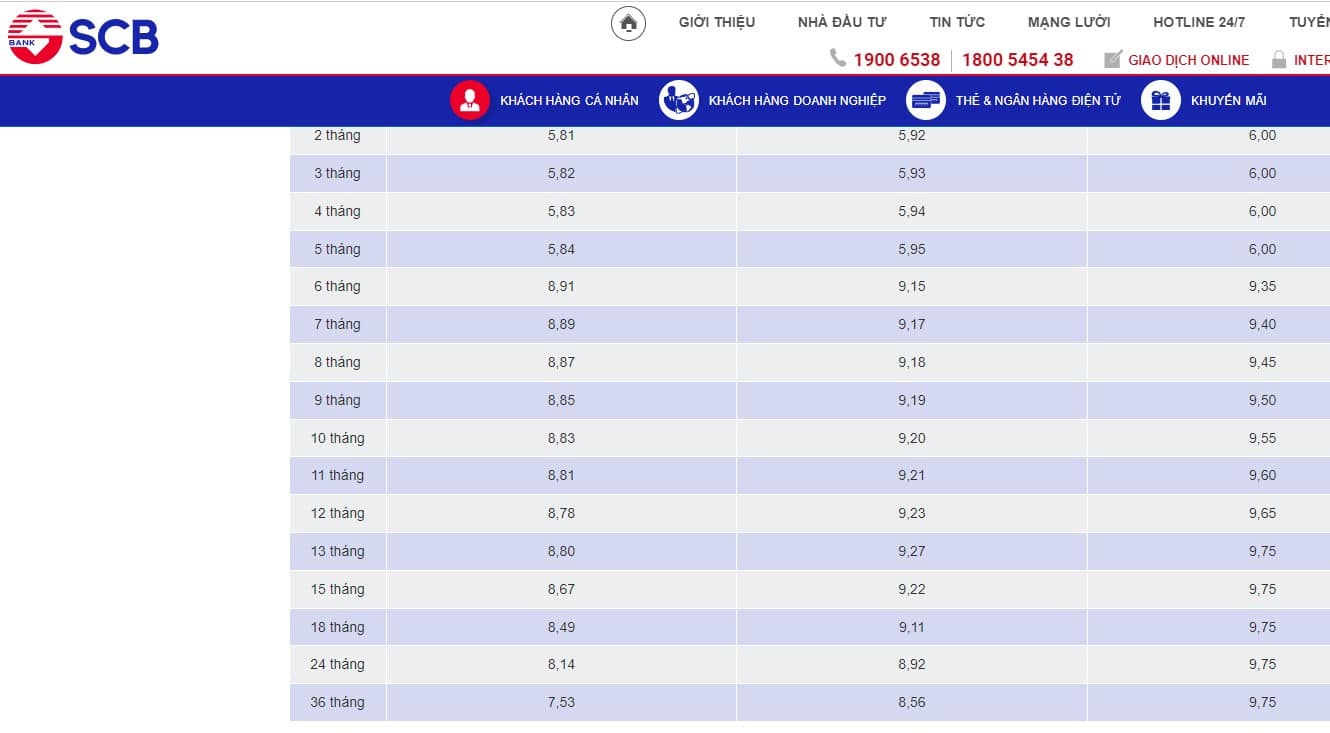Click the rate value 8,14
Image resolution: width=1330 pixels, height=733 pixels.
[x=561, y=664]
